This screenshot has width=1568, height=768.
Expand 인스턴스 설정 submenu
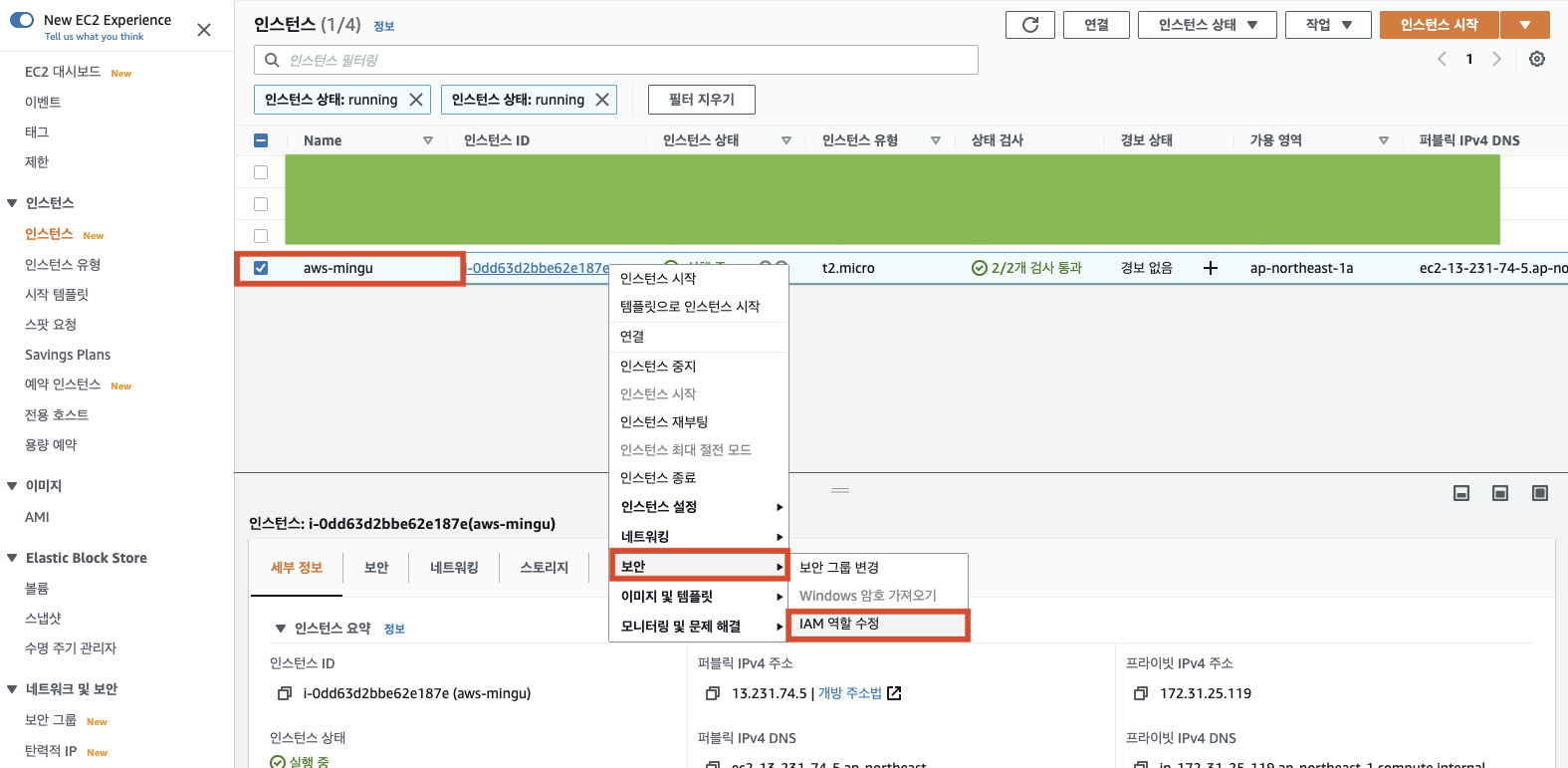(699, 507)
